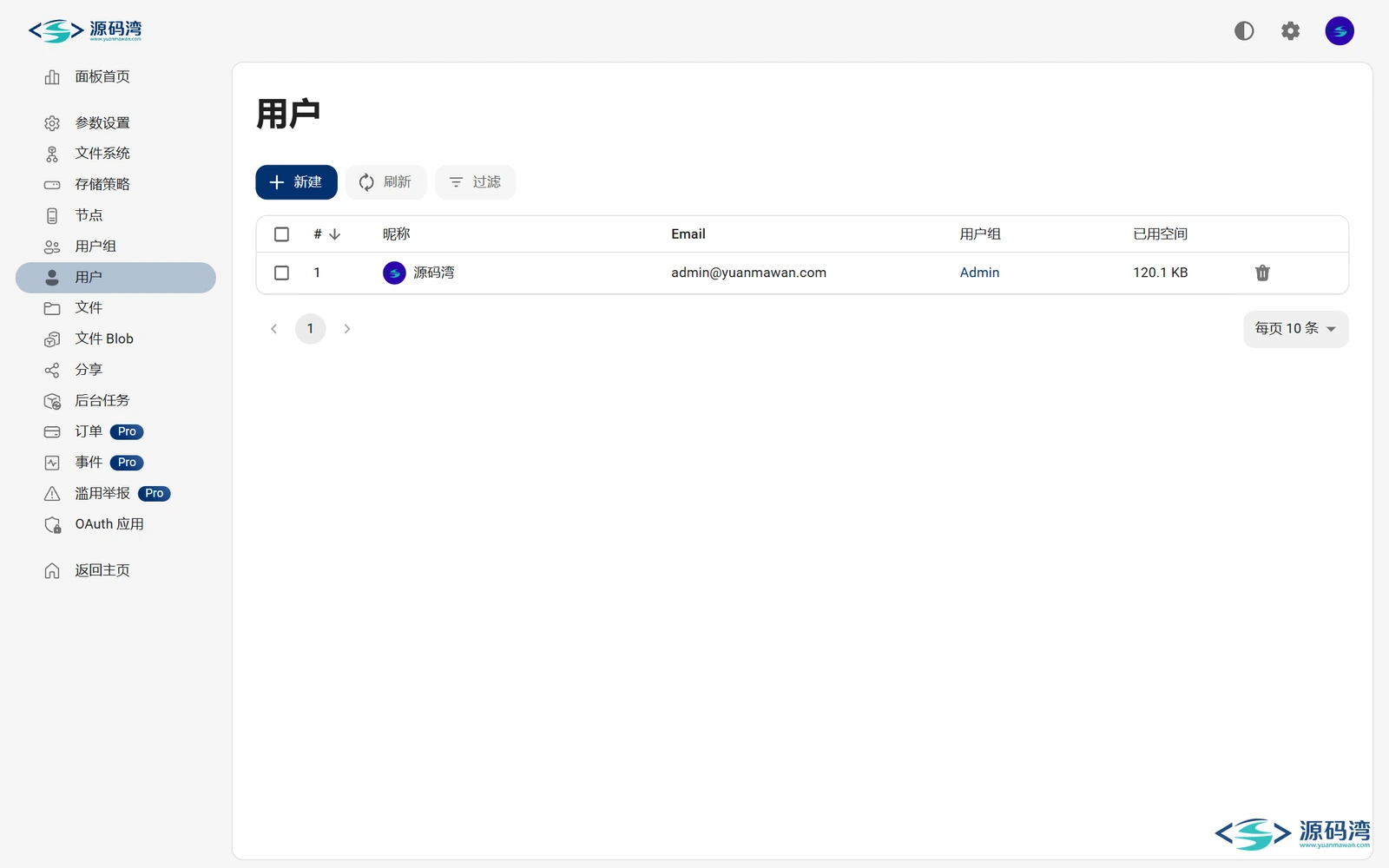Open OAuth 应用 menu item
Viewport: 1389px width, 868px height.
(115, 524)
